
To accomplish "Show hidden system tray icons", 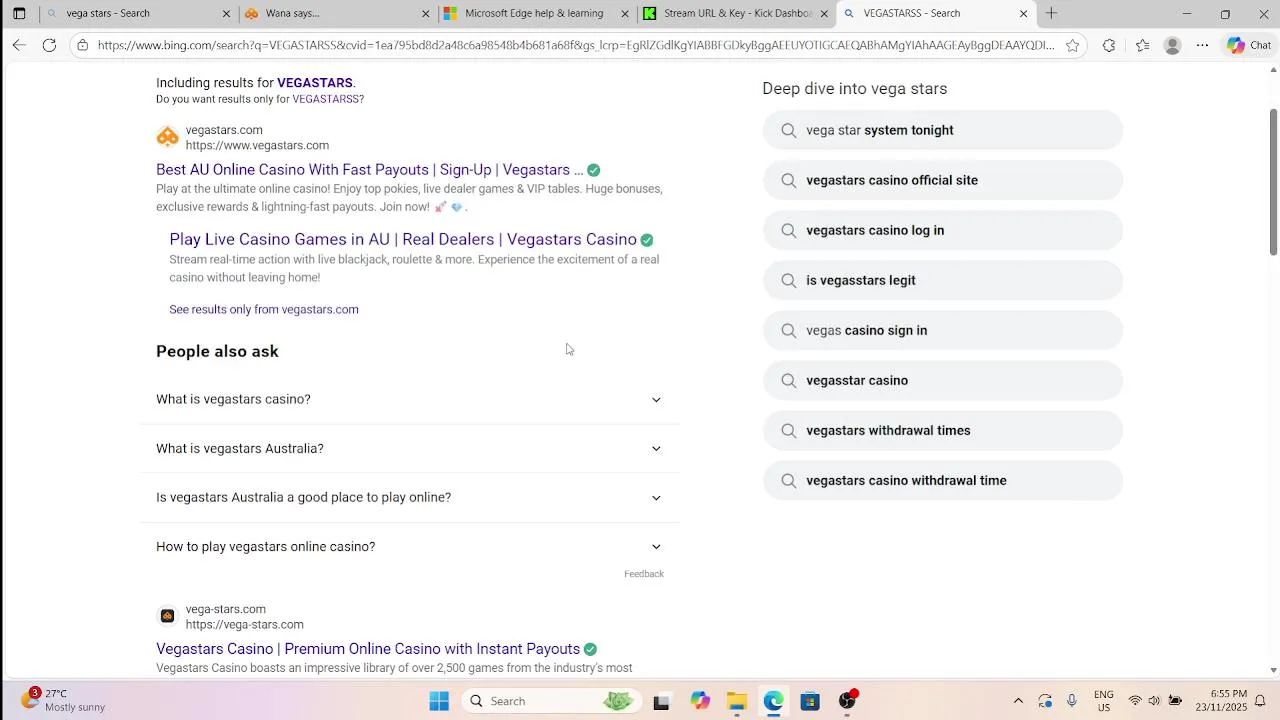I will tap(1018, 701).
